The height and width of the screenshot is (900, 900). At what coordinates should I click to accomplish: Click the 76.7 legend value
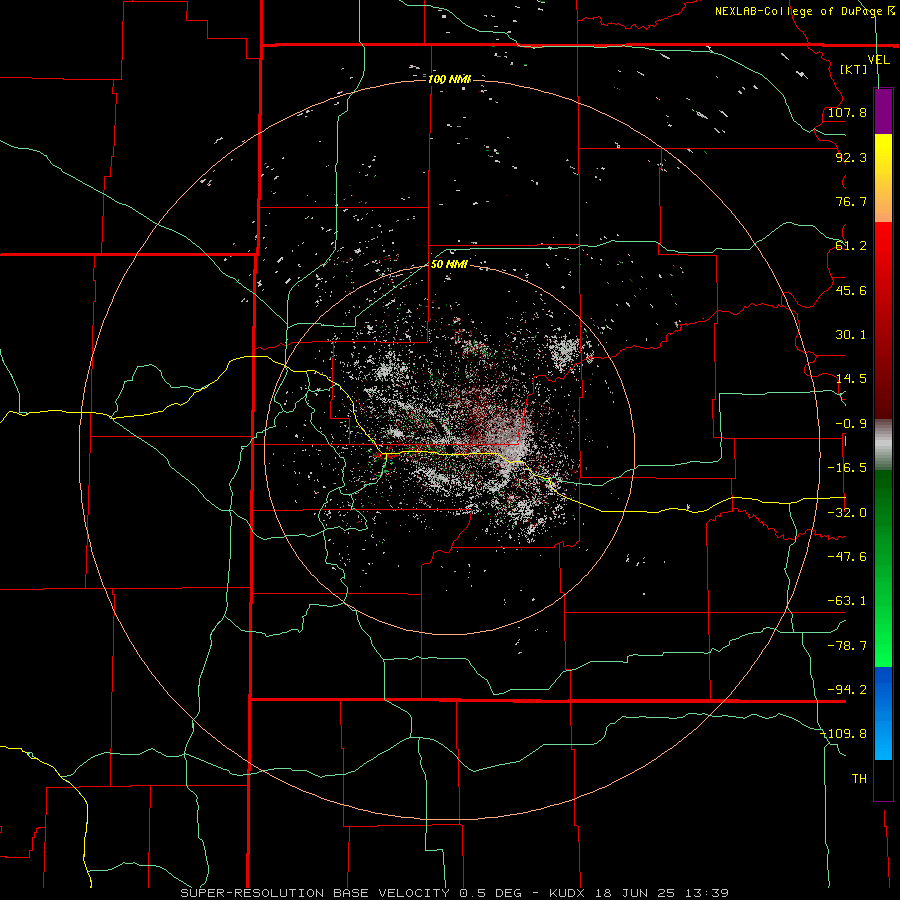click(851, 201)
